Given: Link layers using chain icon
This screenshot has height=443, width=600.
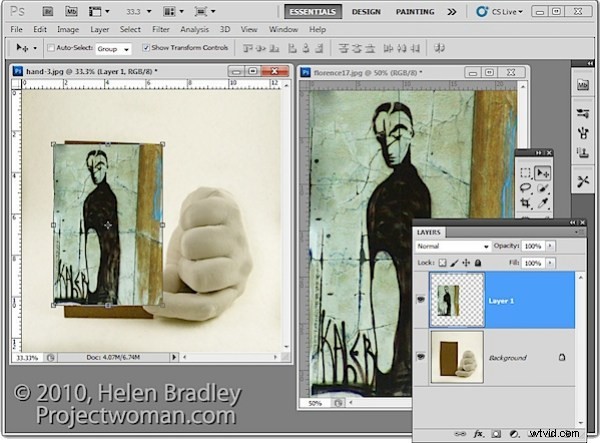Looking at the screenshot, I should coord(460,434).
